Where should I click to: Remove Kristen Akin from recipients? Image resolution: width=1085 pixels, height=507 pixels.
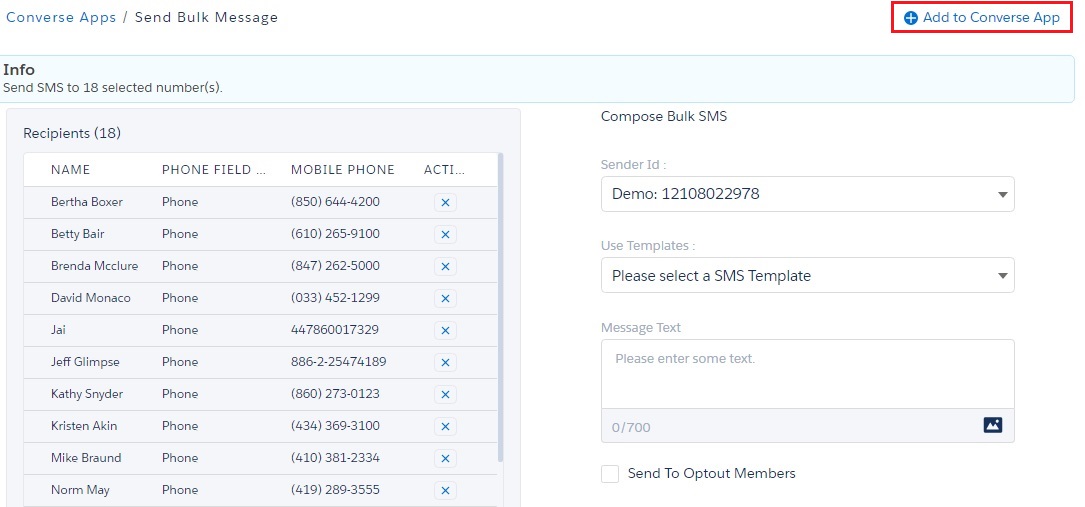tap(446, 426)
